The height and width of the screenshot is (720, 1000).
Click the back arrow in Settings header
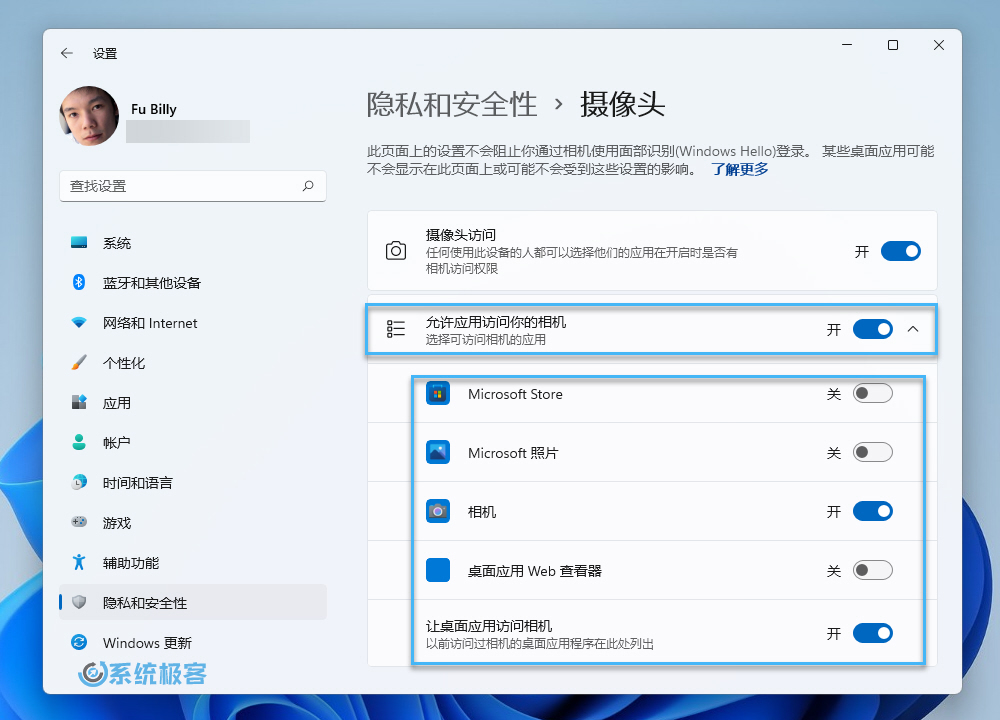[67, 54]
